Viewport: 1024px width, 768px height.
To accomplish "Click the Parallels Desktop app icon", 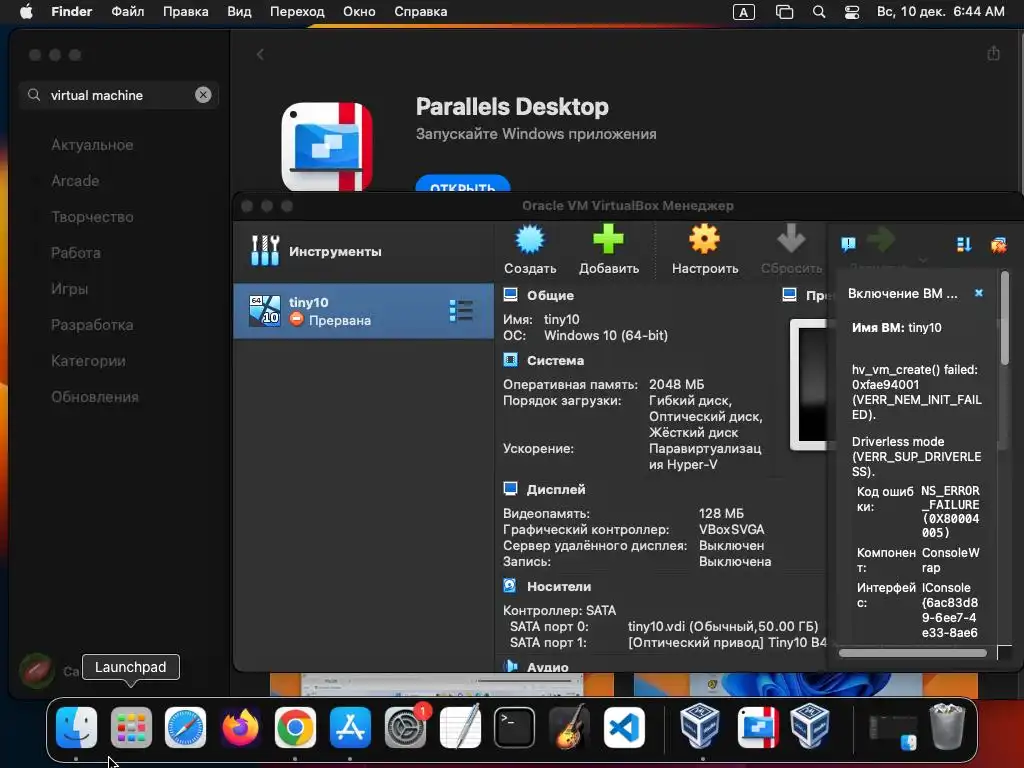I will 327,146.
